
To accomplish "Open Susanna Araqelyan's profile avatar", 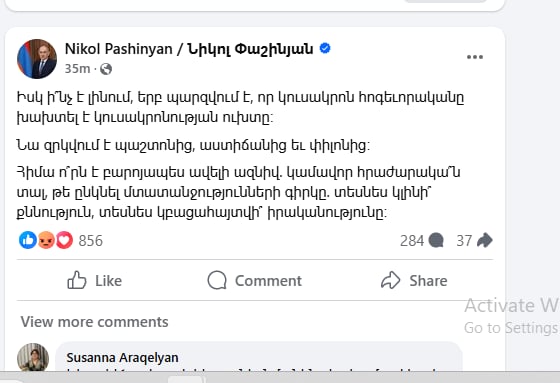I will (x=33, y=357).
